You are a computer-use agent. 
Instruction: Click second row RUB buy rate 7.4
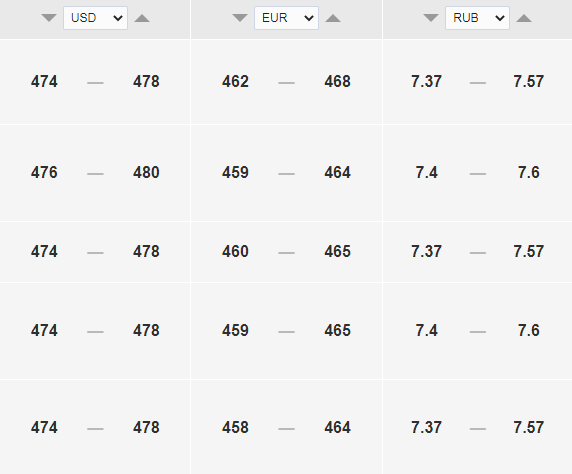pyautogui.click(x=426, y=173)
